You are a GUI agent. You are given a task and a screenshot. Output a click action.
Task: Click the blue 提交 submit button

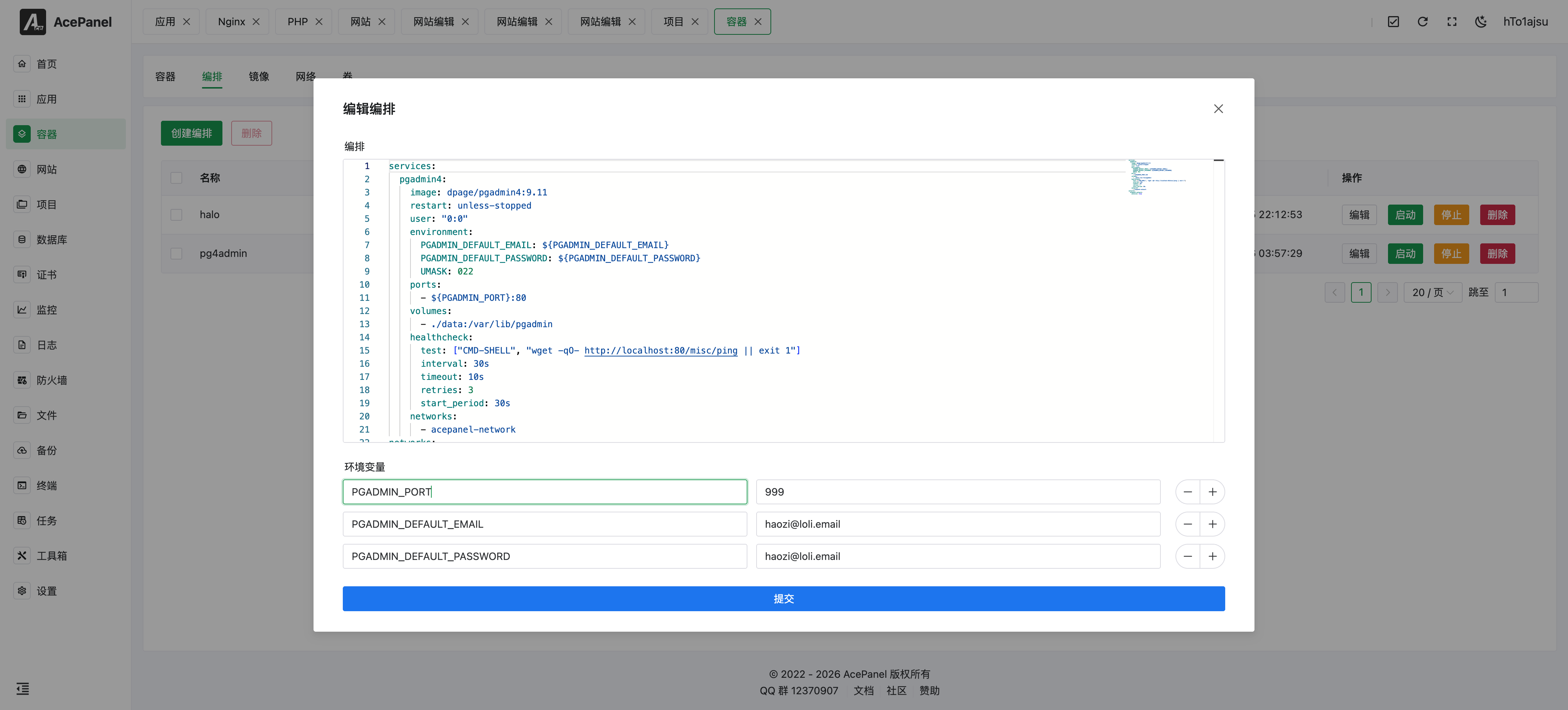(x=783, y=599)
